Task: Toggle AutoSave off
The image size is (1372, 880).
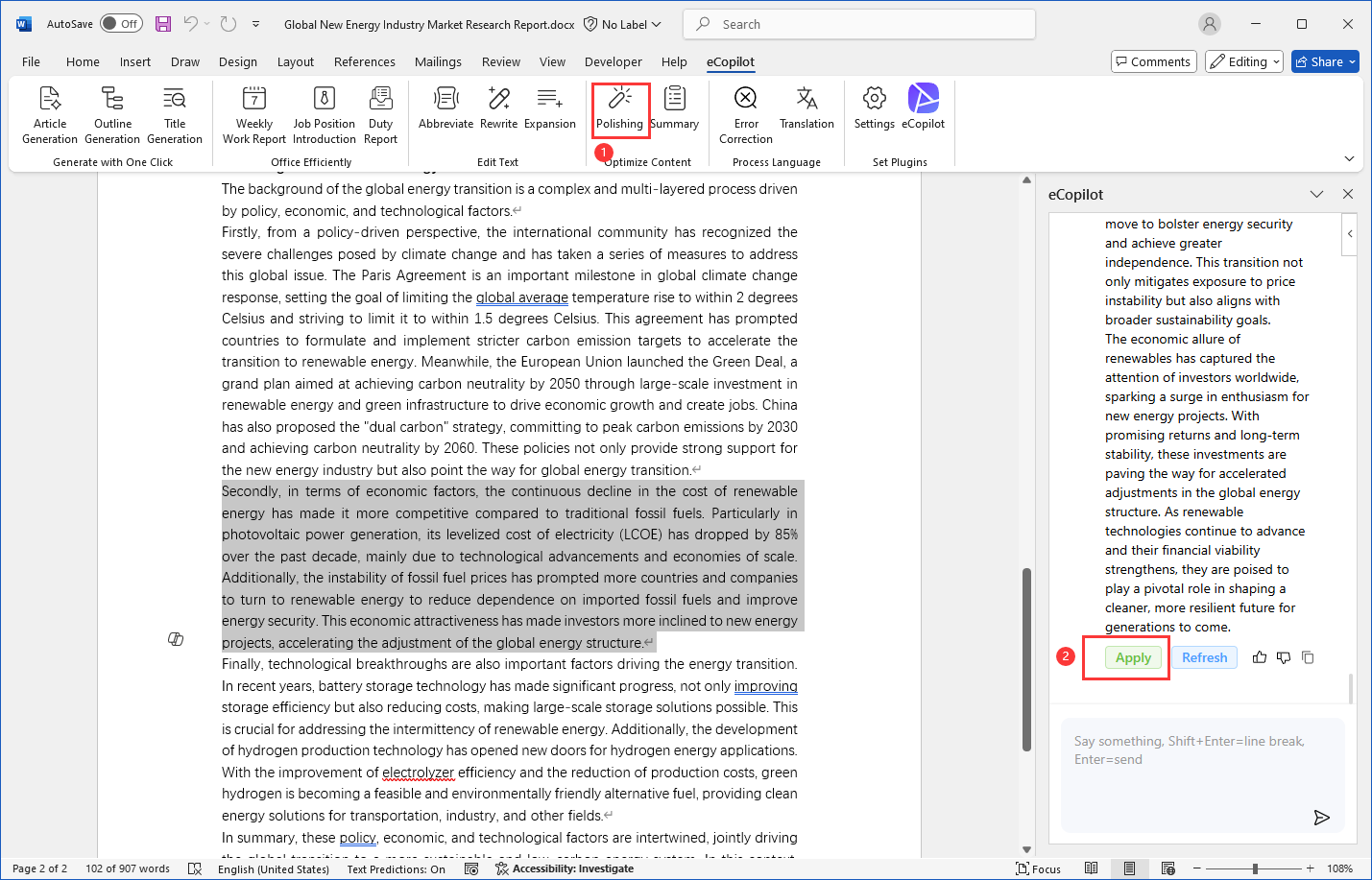Action: 121,23
